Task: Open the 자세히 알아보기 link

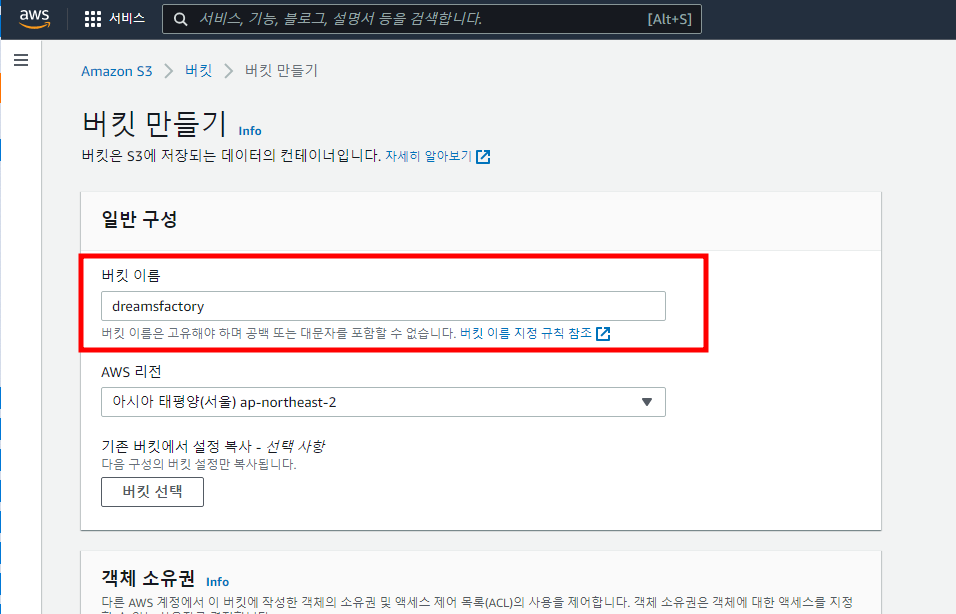Action: (429, 156)
